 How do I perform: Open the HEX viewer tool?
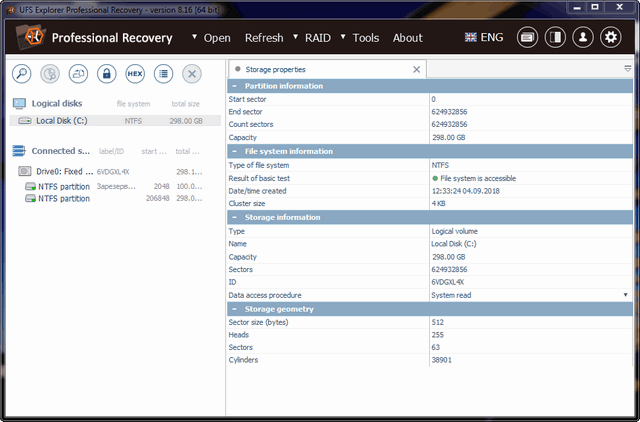(135, 74)
